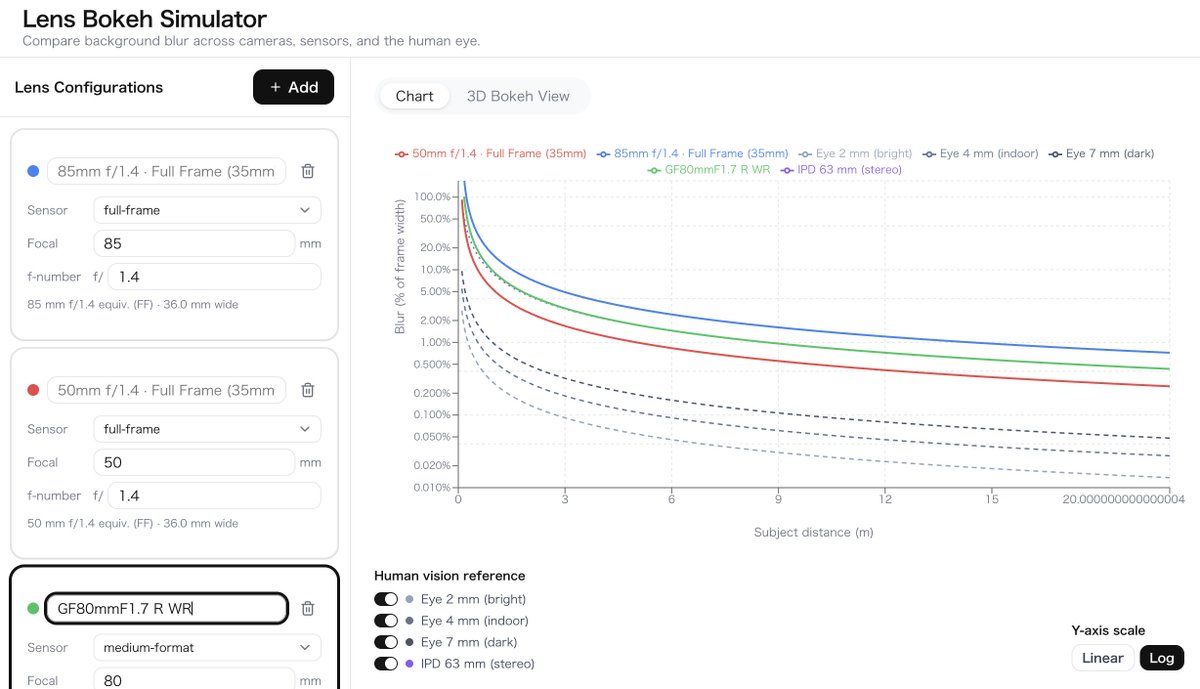The height and width of the screenshot is (689, 1200).
Task: Click the Focal field showing 50
Action: 194,462
